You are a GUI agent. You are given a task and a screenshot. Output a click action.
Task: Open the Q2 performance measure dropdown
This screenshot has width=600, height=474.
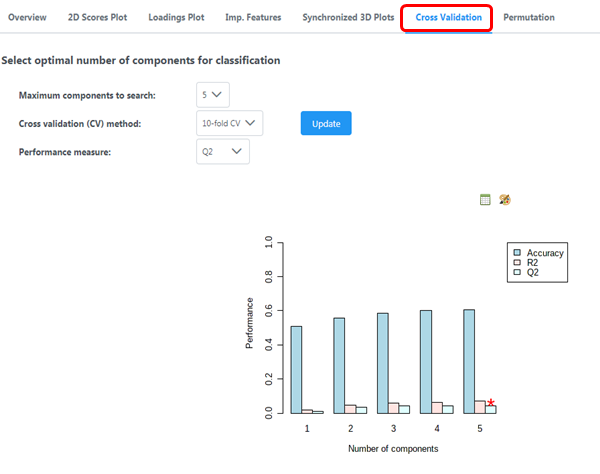(223, 151)
